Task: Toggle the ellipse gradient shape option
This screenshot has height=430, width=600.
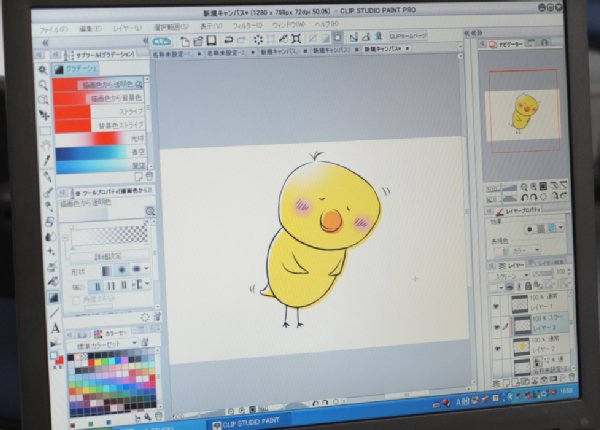Action: pyautogui.click(x=136, y=269)
